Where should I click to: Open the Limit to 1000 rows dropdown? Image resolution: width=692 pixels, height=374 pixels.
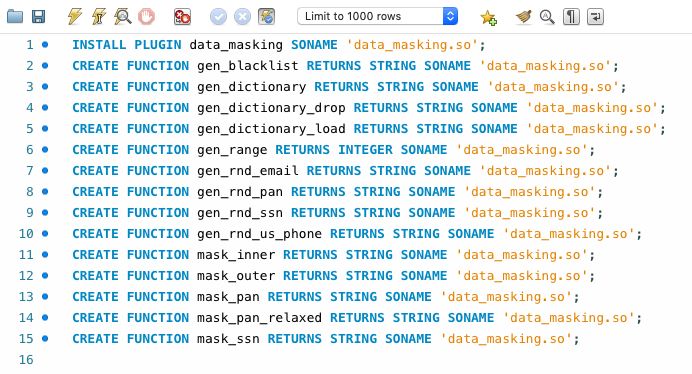pyautogui.click(x=377, y=16)
